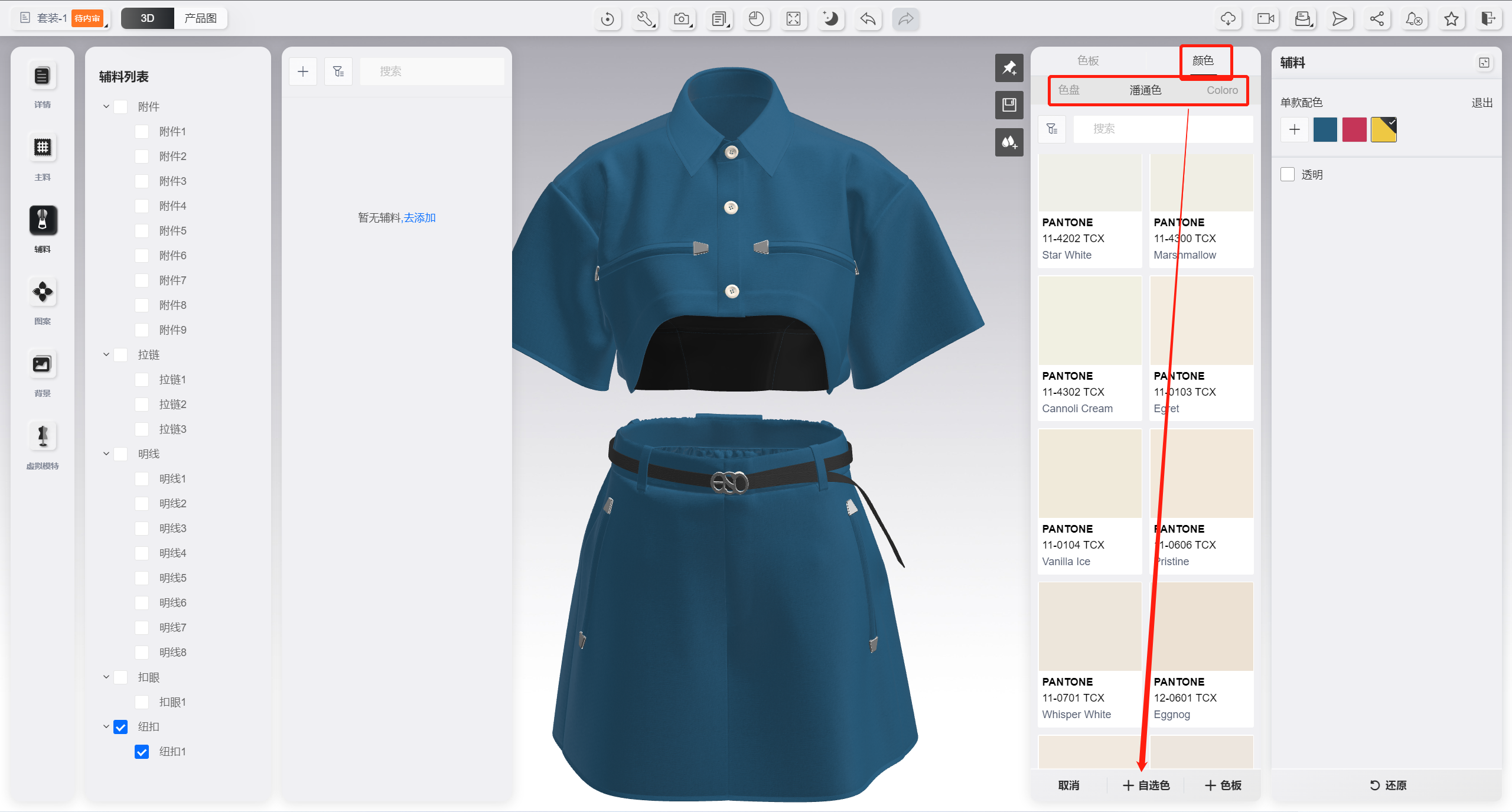The image size is (1512, 812).
Task: Click the pin icon beside color panel
Action: [1009, 68]
